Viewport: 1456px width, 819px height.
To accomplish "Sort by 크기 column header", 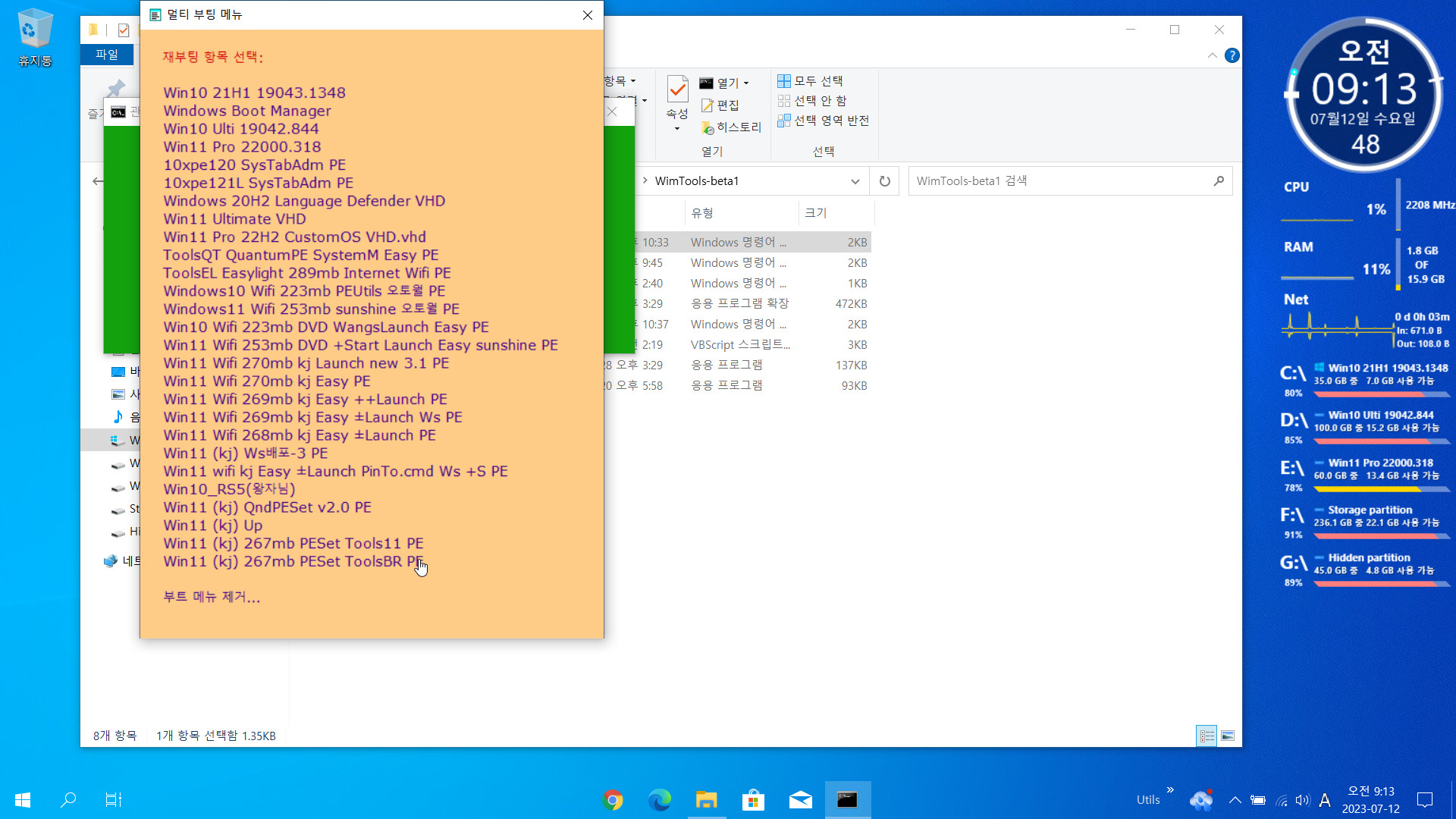I will click(816, 213).
